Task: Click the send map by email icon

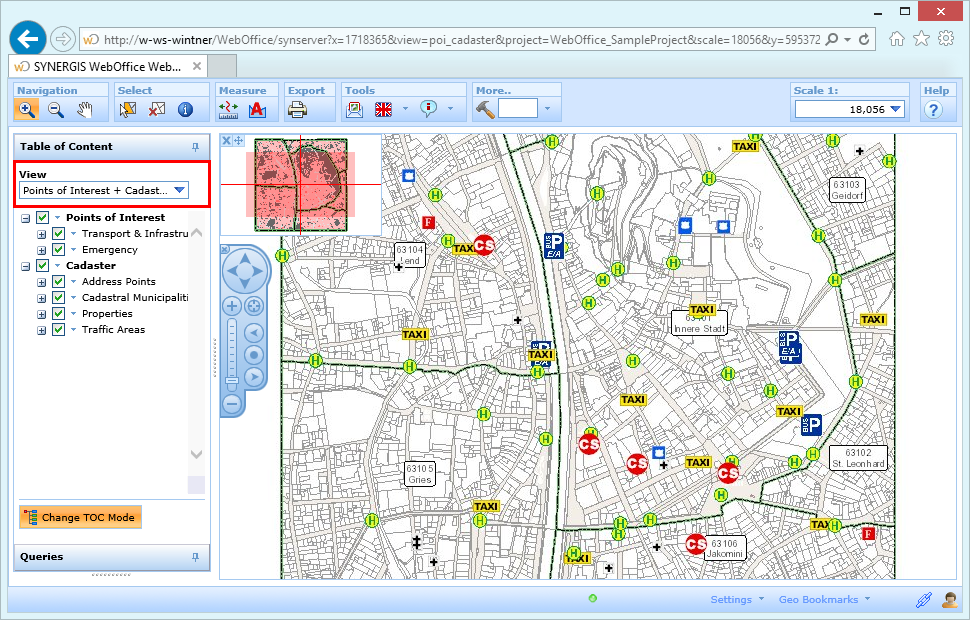Action: click(355, 110)
